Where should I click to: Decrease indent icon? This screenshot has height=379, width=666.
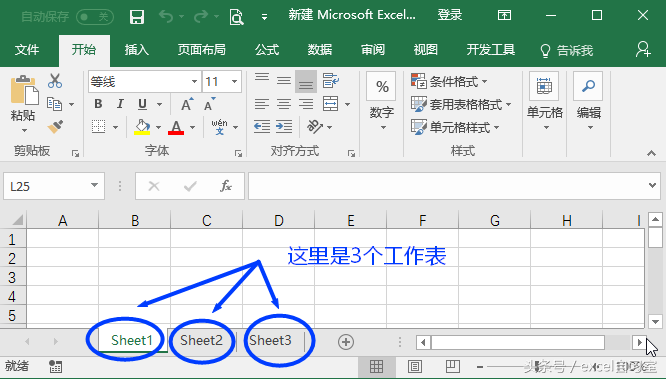[x=262, y=127]
